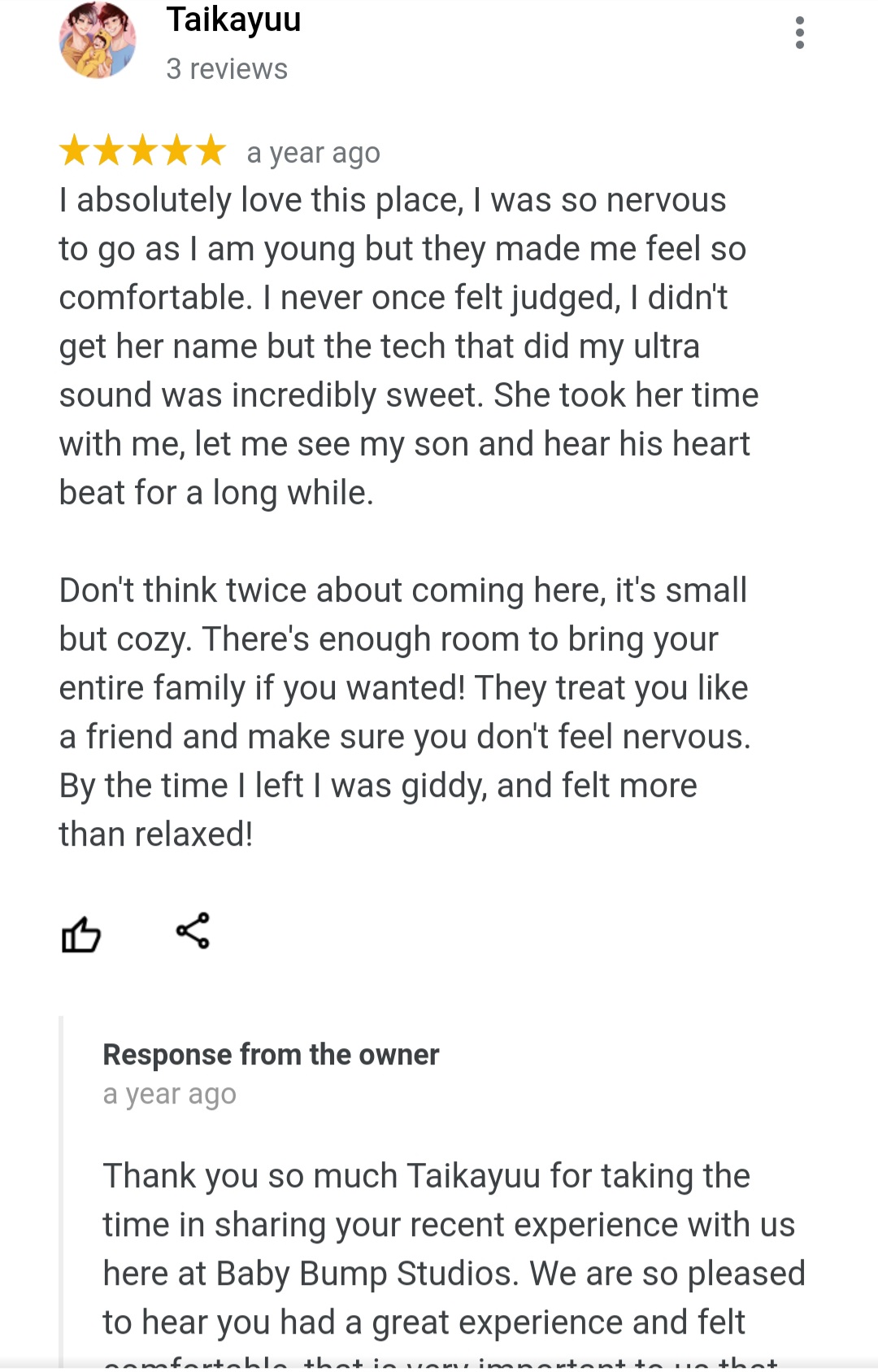Tap the cut-off last line of the owner reply

(x=441, y=1362)
